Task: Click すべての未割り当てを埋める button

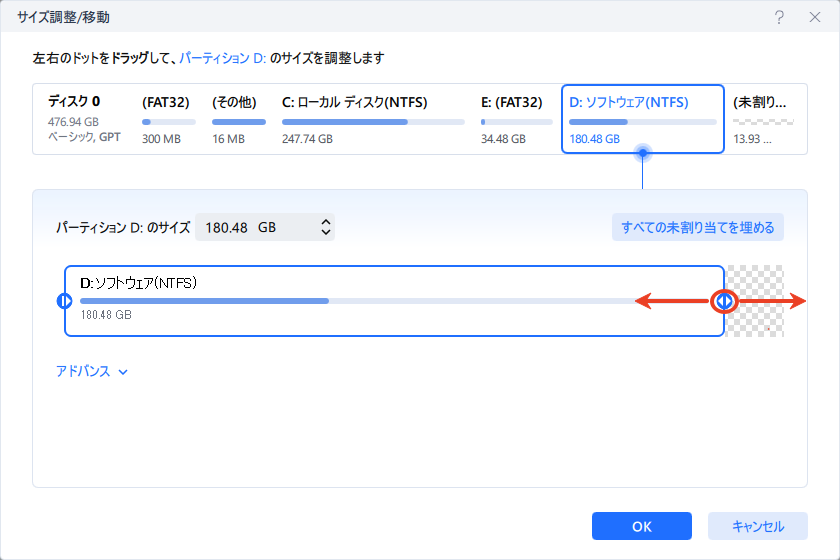Action: point(698,227)
